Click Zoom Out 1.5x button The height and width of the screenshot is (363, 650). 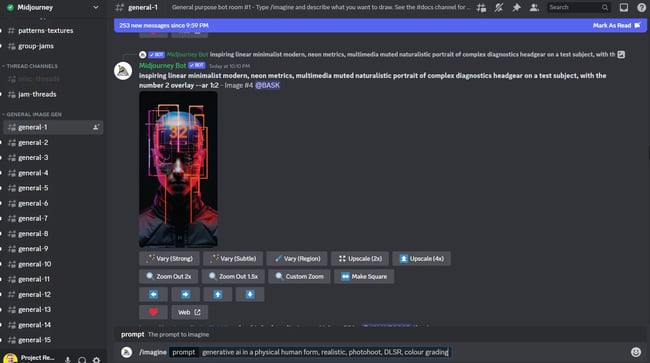coord(233,276)
